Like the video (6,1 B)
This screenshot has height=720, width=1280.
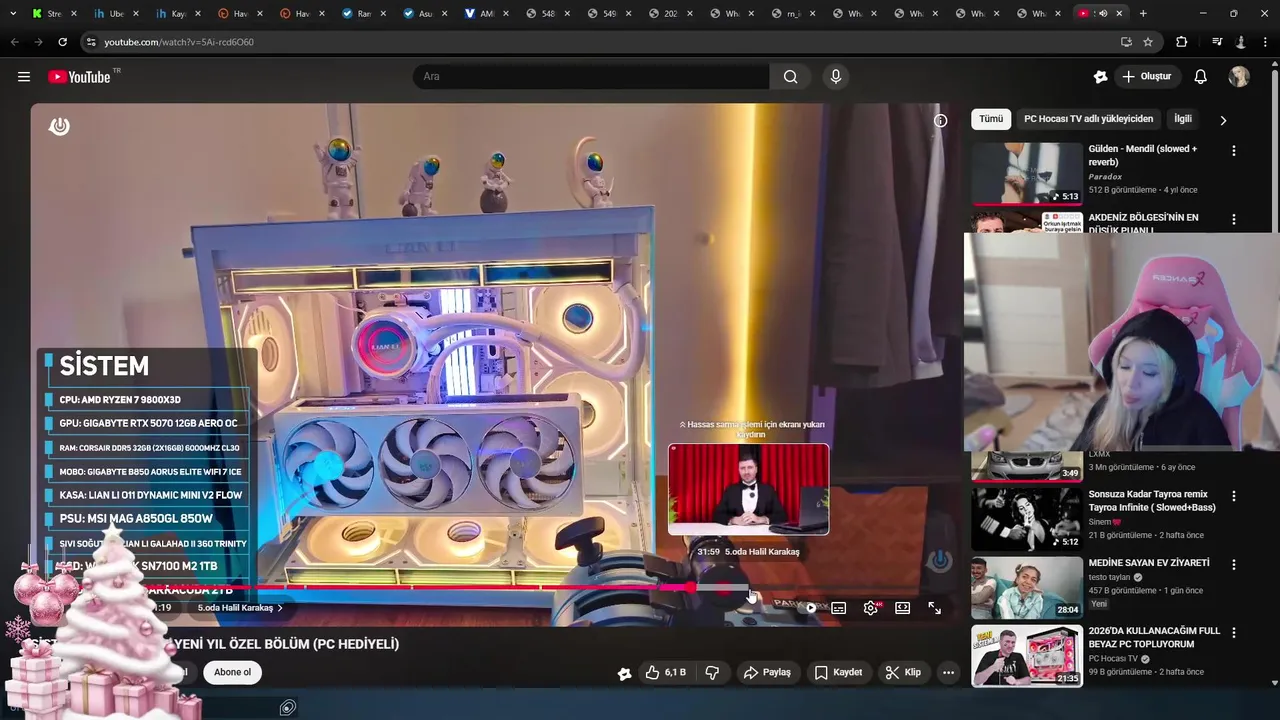click(666, 673)
